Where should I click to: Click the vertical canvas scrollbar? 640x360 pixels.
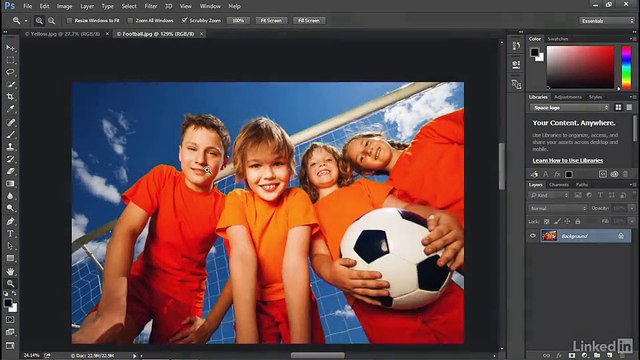point(502,166)
